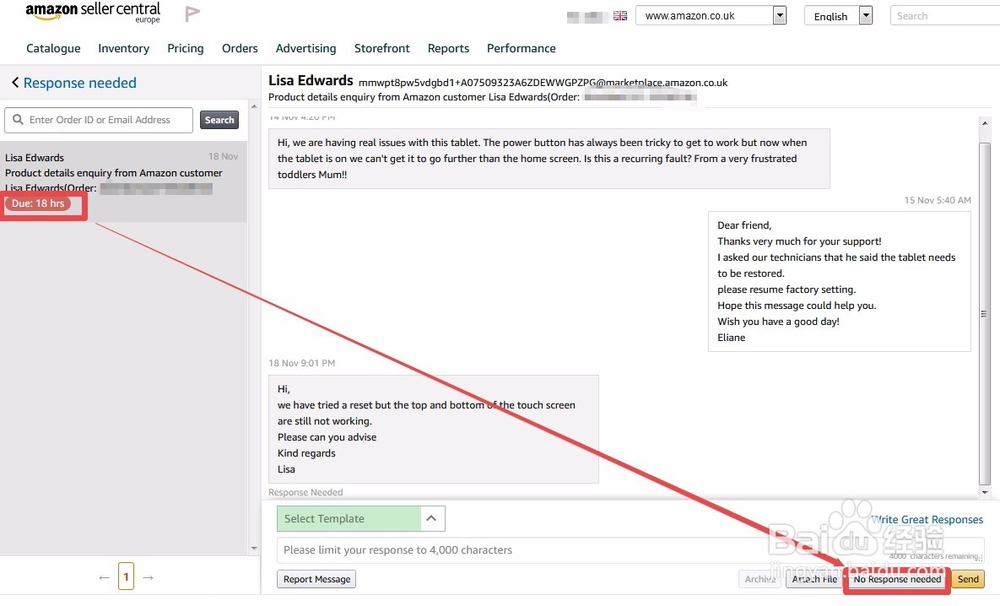Go to next page arrow in pagination
The width and height of the screenshot is (1000, 606).
[x=148, y=577]
